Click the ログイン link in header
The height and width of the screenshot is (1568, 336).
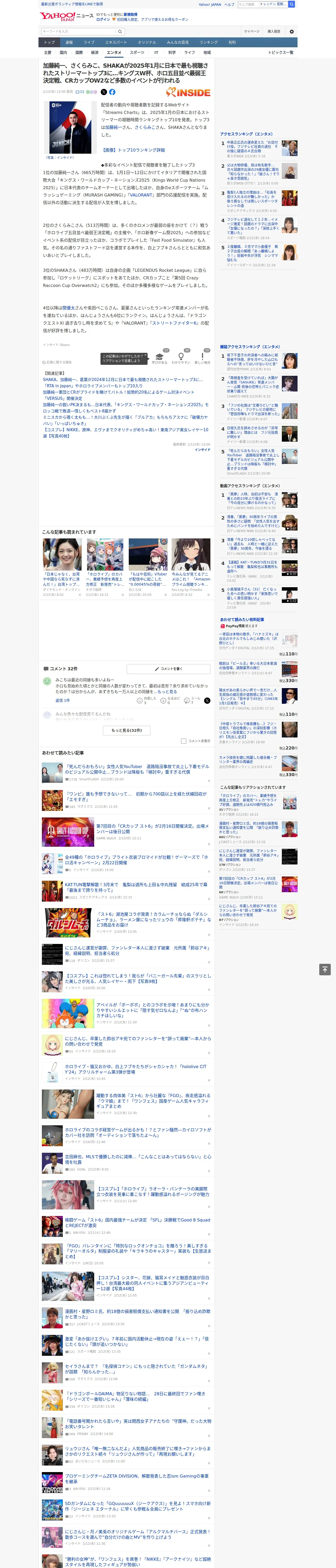point(103,20)
